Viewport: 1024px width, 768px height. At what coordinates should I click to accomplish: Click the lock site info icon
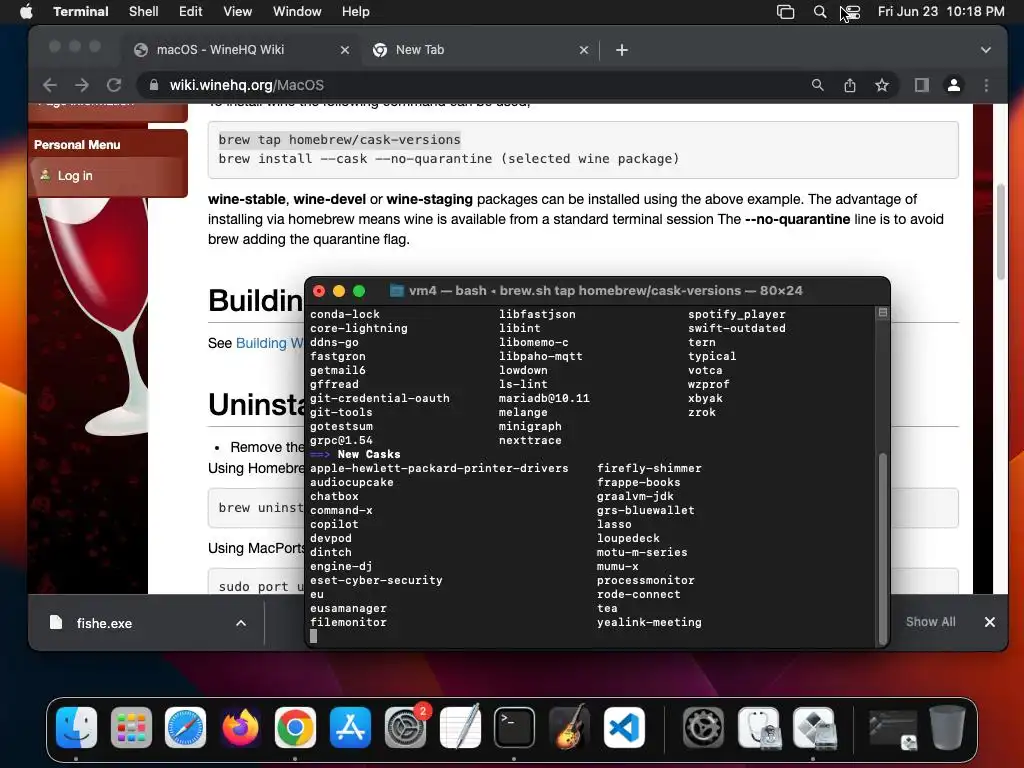(x=153, y=86)
